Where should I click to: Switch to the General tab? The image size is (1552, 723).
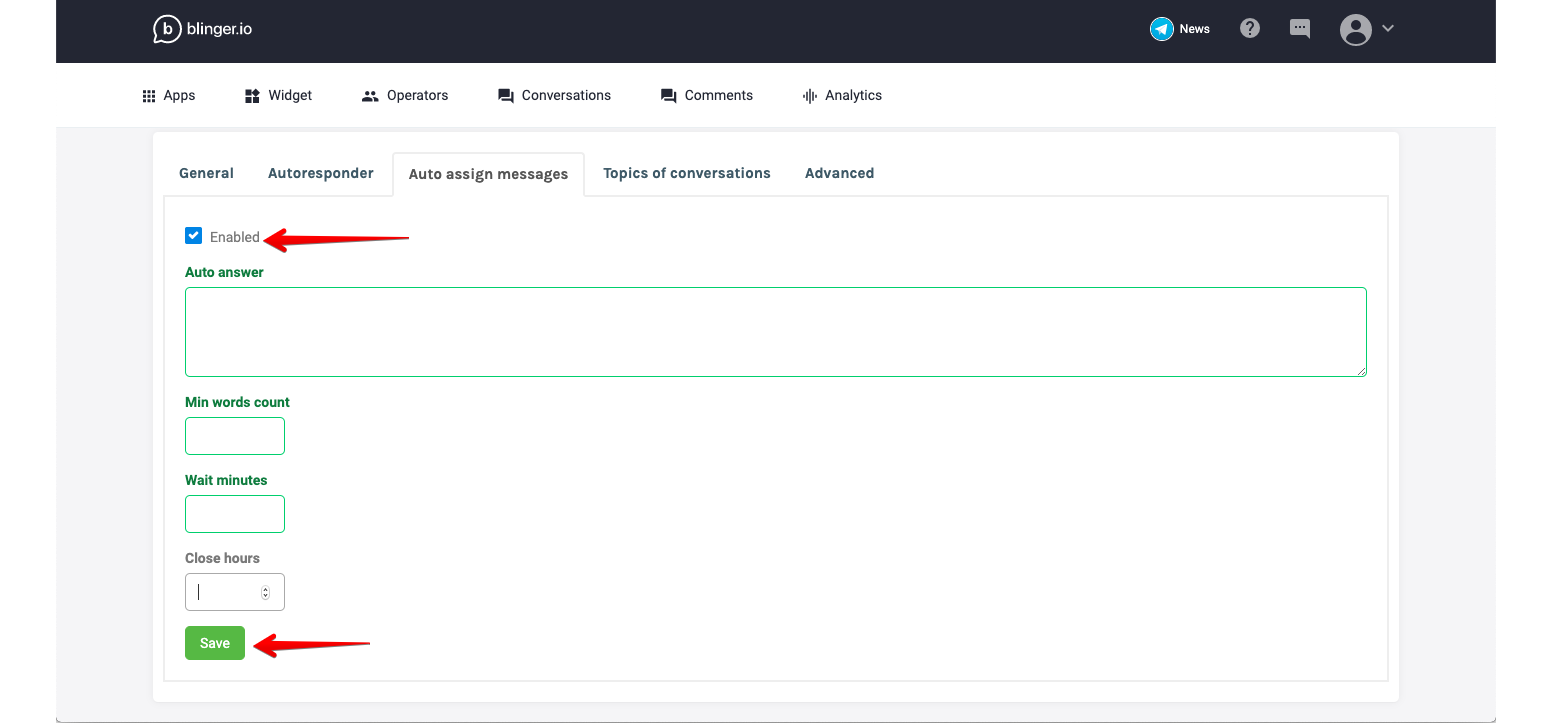tap(206, 173)
